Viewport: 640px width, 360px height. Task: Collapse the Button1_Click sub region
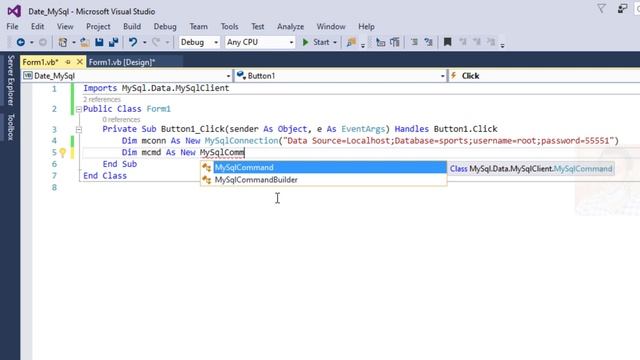point(79,129)
